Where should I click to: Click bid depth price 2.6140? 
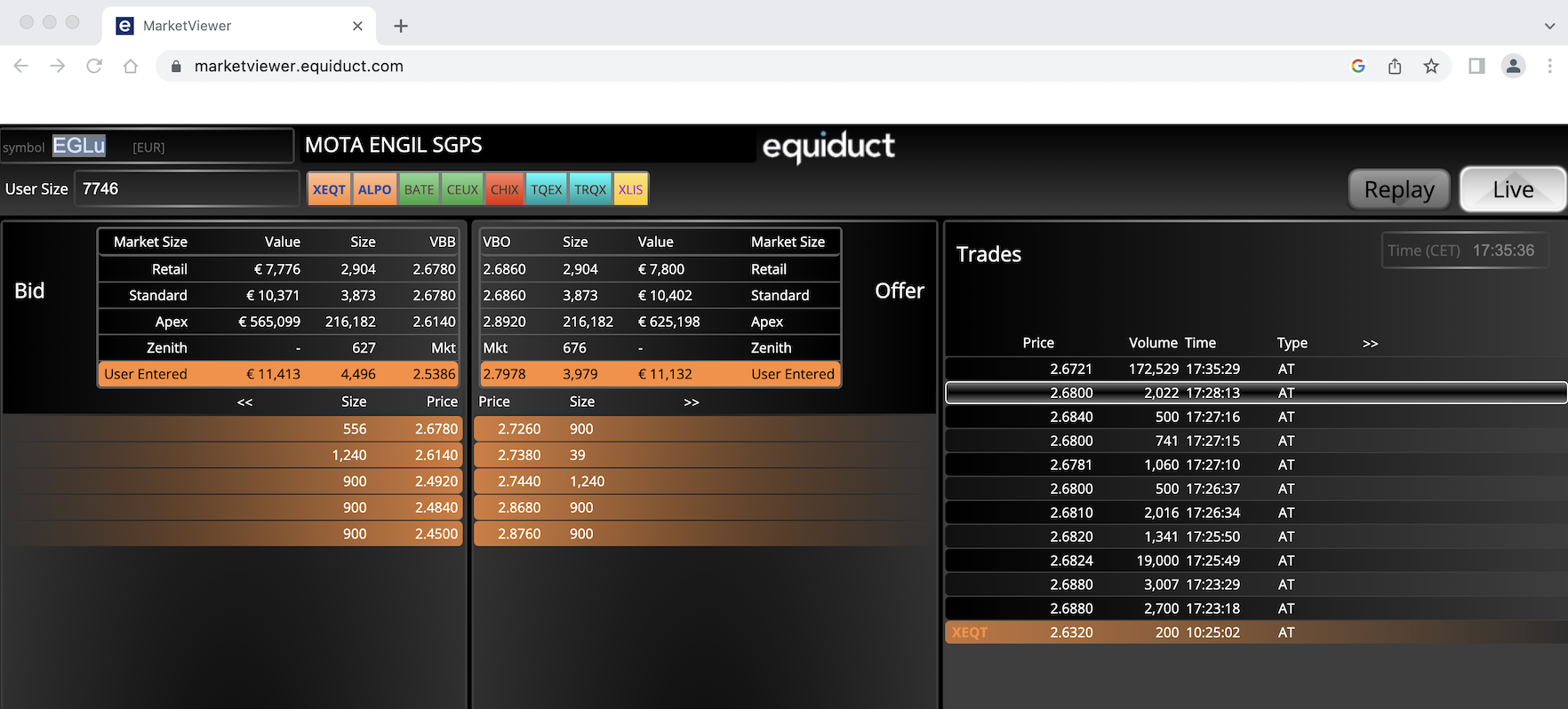pos(436,455)
